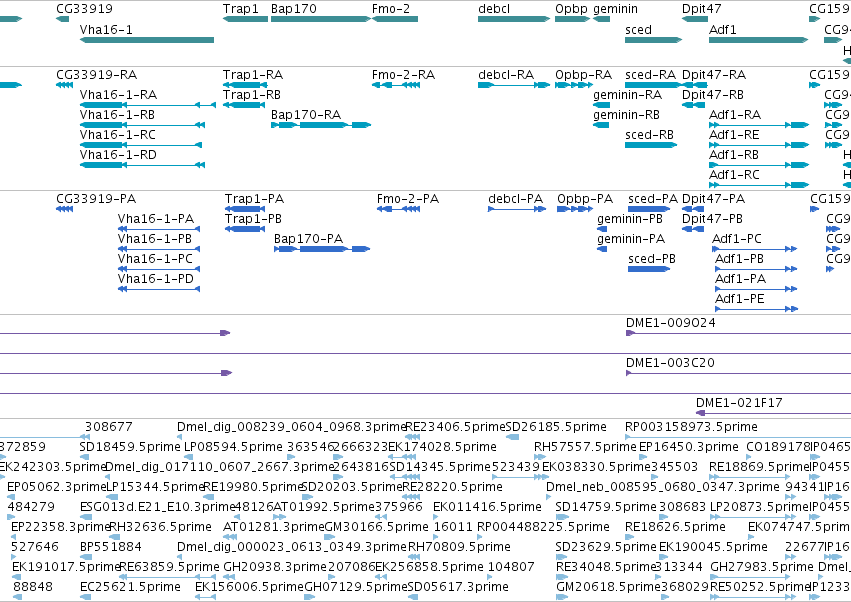The width and height of the screenshot is (851, 602).
Task: Click the geminin-RA transcript label
Action: tap(627, 94)
